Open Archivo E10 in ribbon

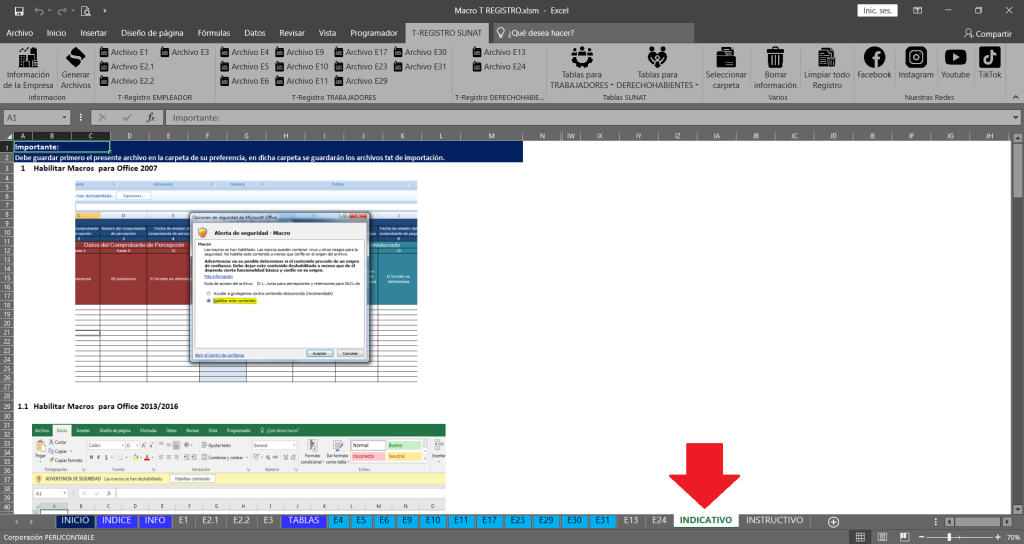[x=302, y=67]
